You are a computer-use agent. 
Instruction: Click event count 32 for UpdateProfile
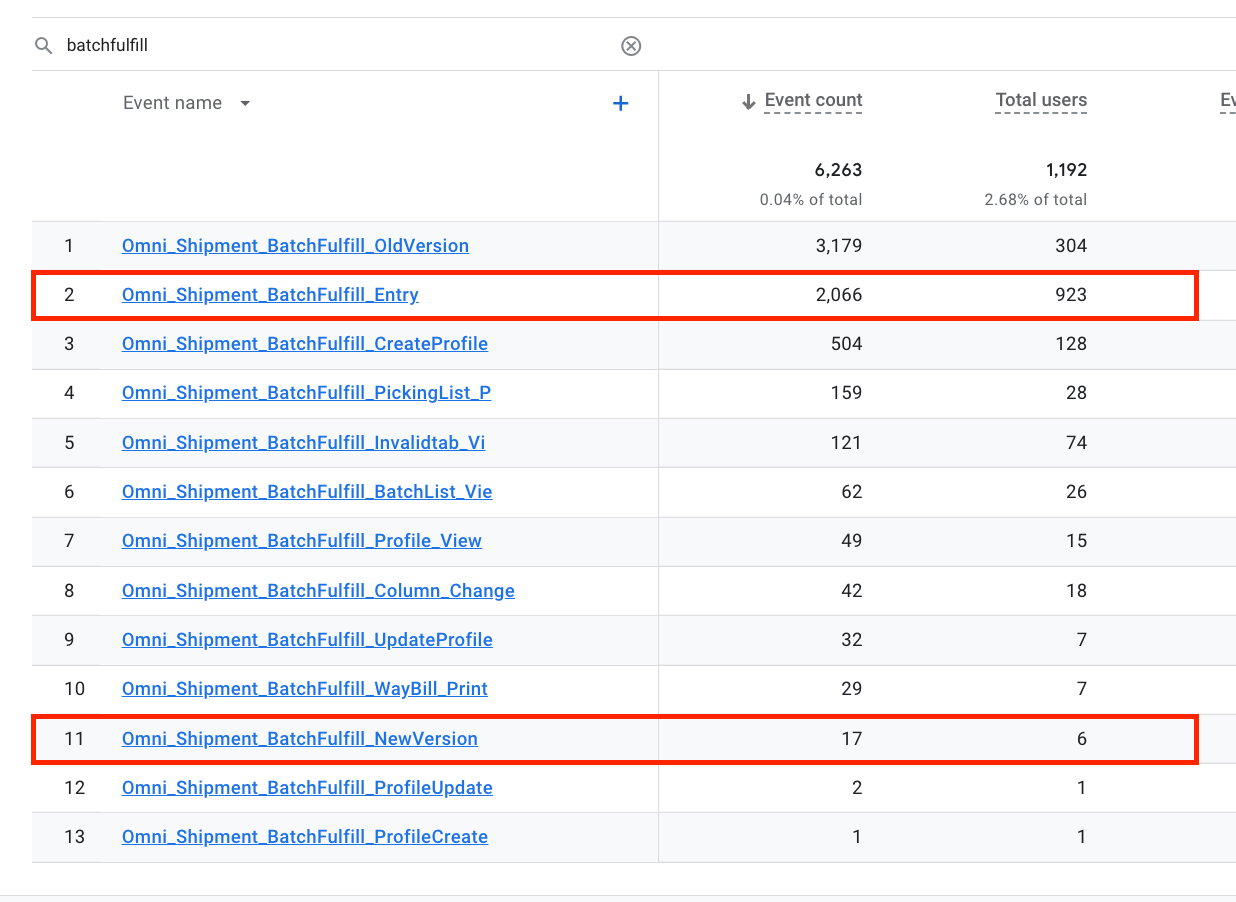(851, 640)
